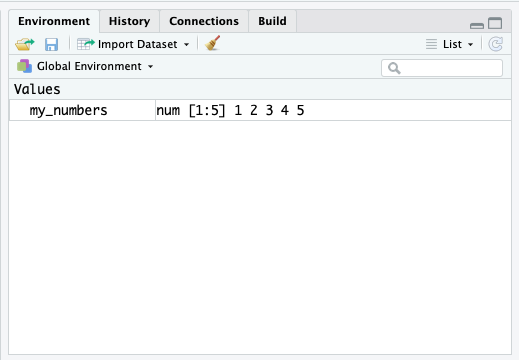Viewport: 519px width, 360px height.
Task: Click the Global Environment colored squares icon
Action: pyautogui.click(x=24, y=66)
